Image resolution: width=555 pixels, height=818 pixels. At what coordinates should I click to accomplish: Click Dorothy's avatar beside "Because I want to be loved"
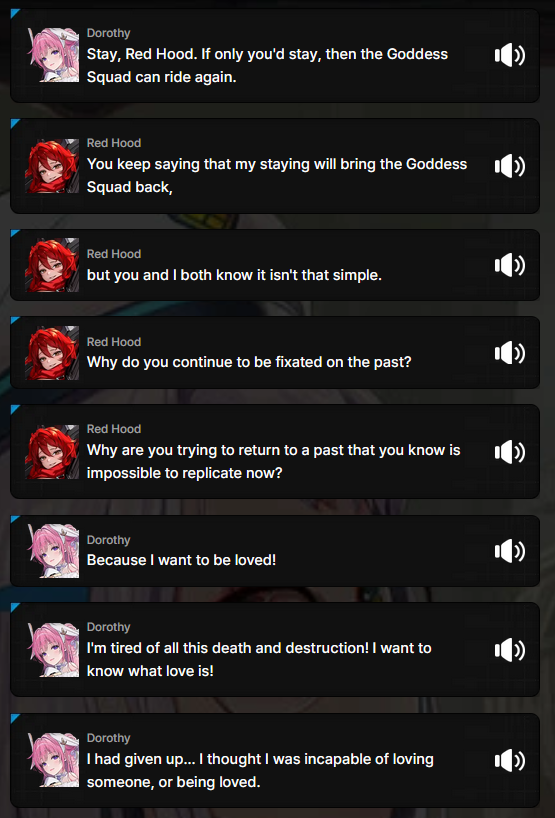(x=53, y=551)
